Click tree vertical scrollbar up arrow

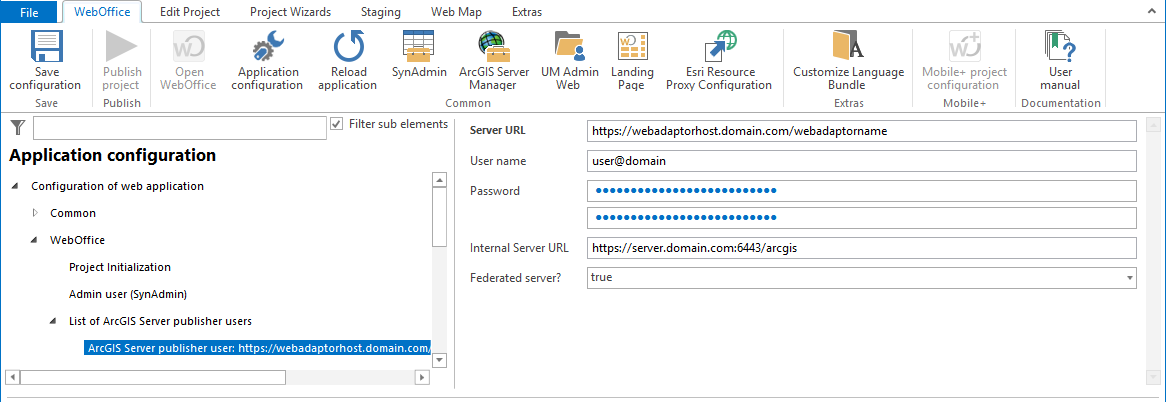point(439,180)
